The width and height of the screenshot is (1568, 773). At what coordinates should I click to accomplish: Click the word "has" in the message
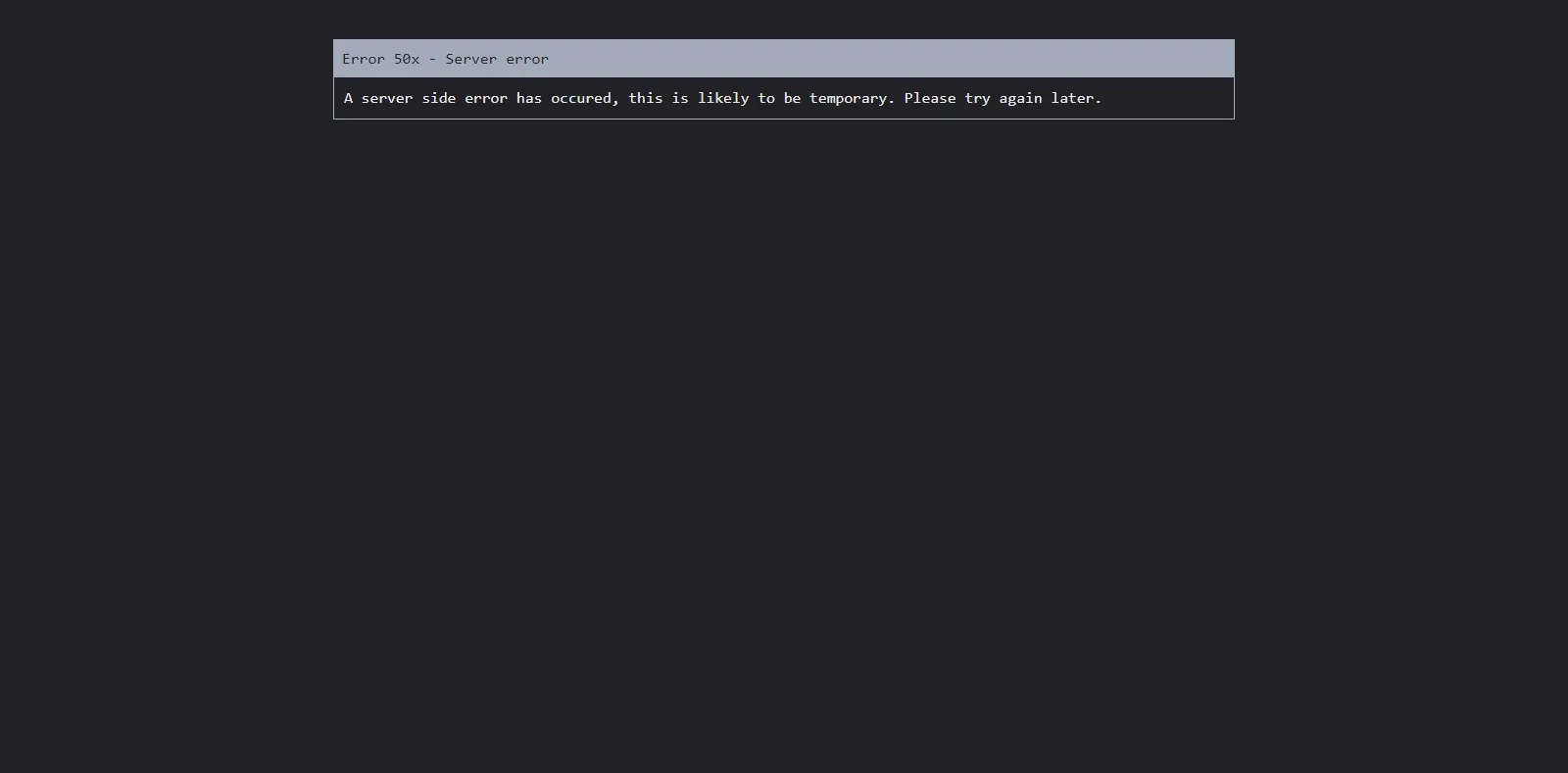pyautogui.click(x=529, y=98)
